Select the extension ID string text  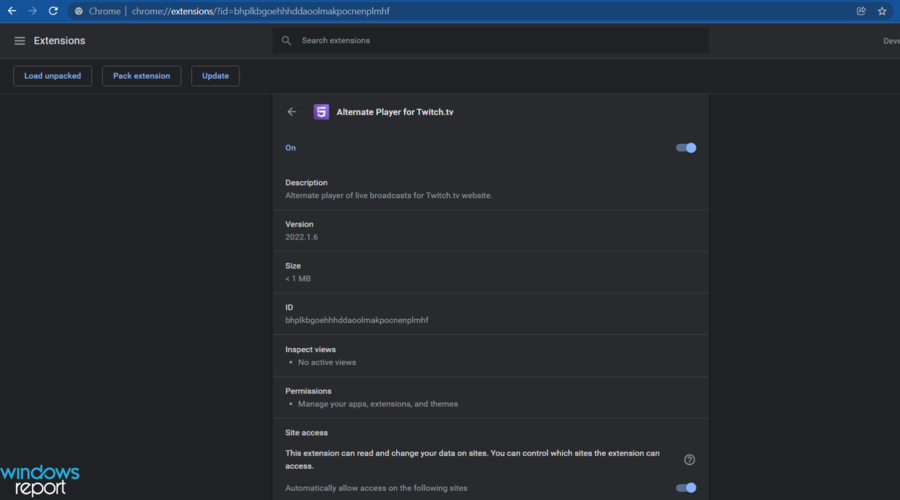coord(356,320)
